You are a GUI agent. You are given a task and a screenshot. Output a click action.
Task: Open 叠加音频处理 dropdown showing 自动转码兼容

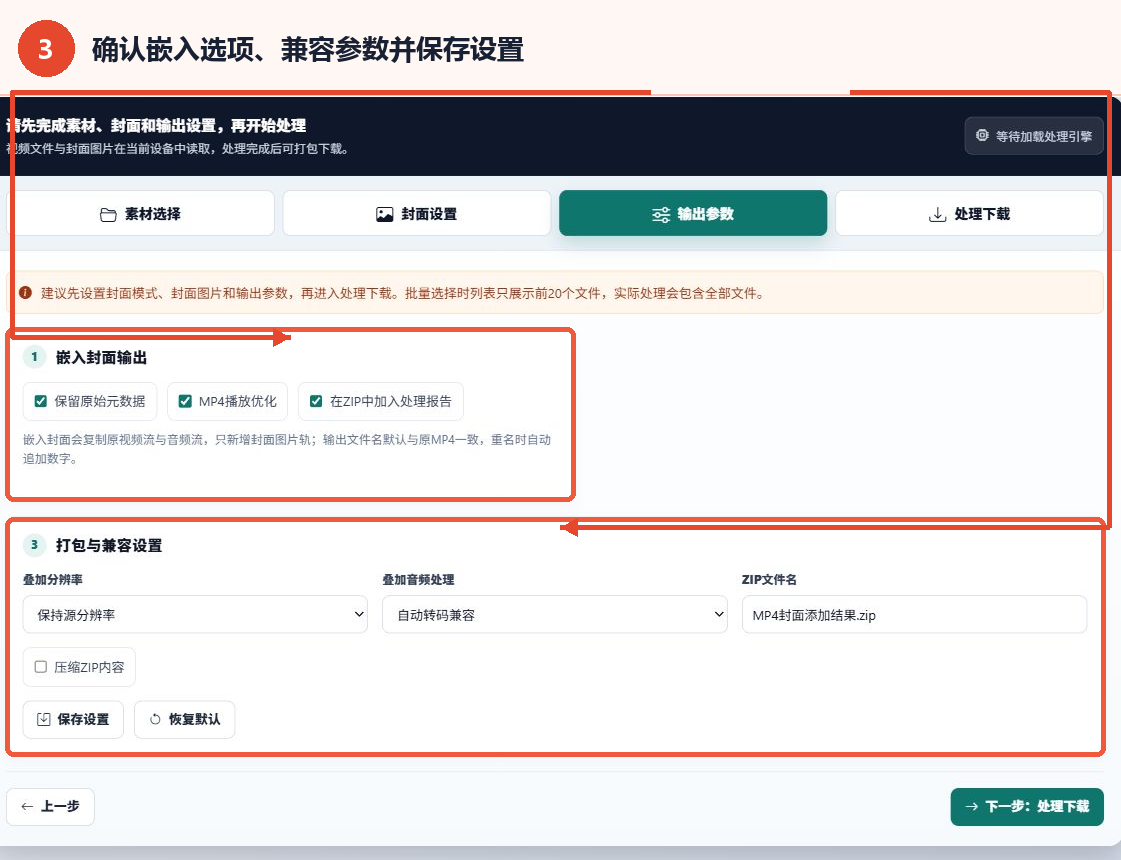pos(555,614)
